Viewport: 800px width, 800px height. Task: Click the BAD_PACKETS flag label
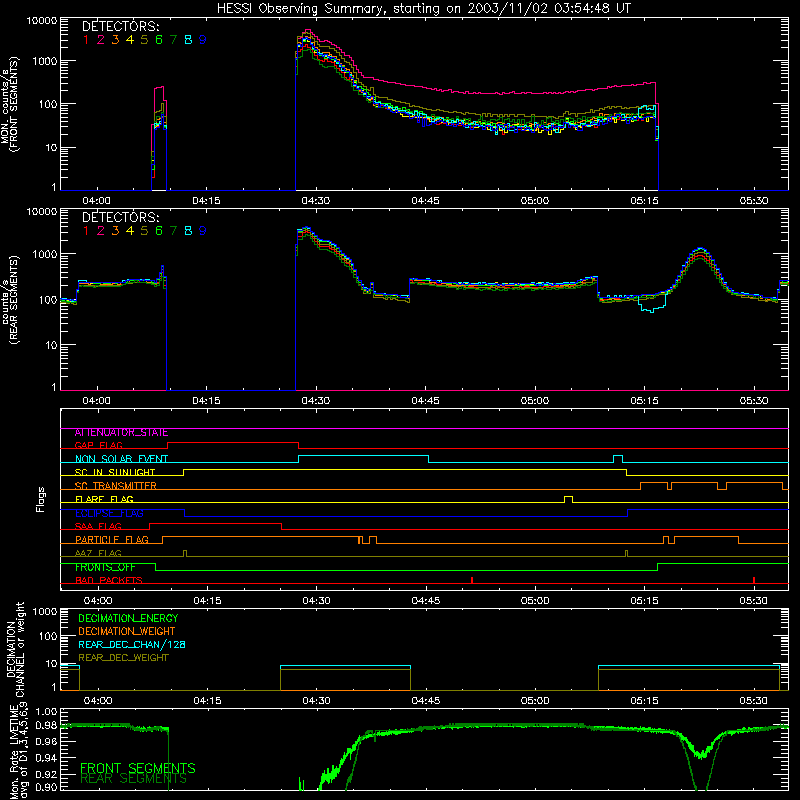pyautogui.click(x=109, y=580)
